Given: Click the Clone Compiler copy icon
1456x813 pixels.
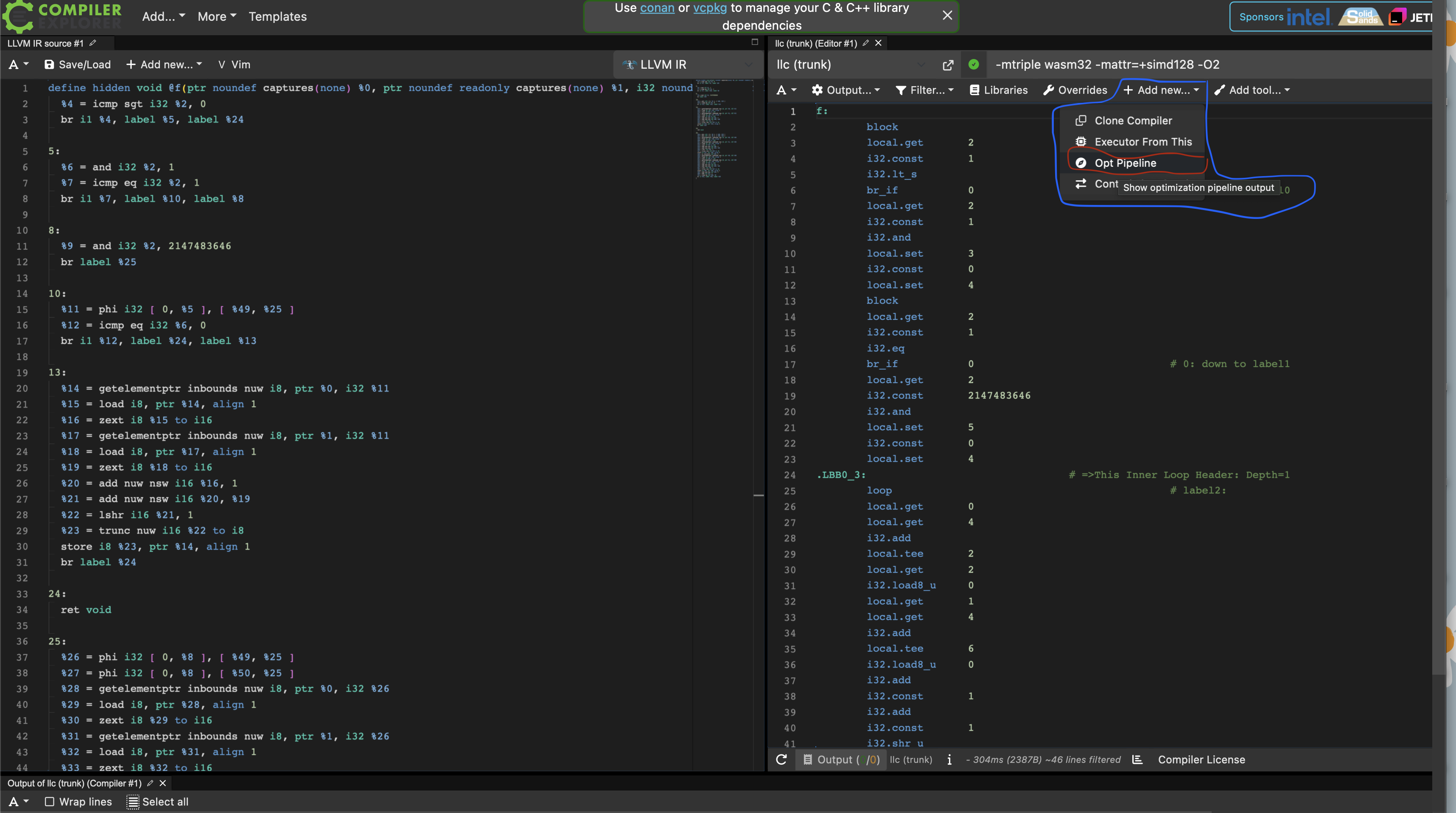Looking at the screenshot, I should pos(1081,121).
